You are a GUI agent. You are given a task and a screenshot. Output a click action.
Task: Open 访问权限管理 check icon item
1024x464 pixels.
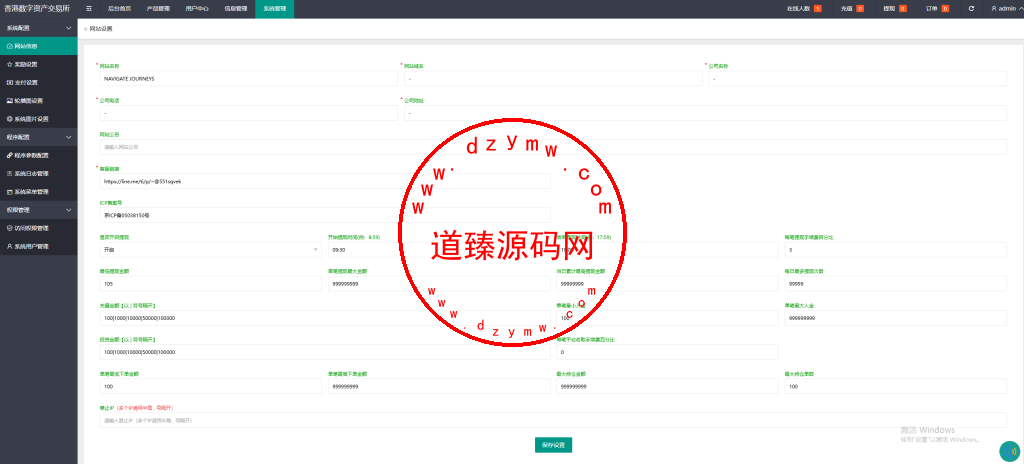coord(10,228)
